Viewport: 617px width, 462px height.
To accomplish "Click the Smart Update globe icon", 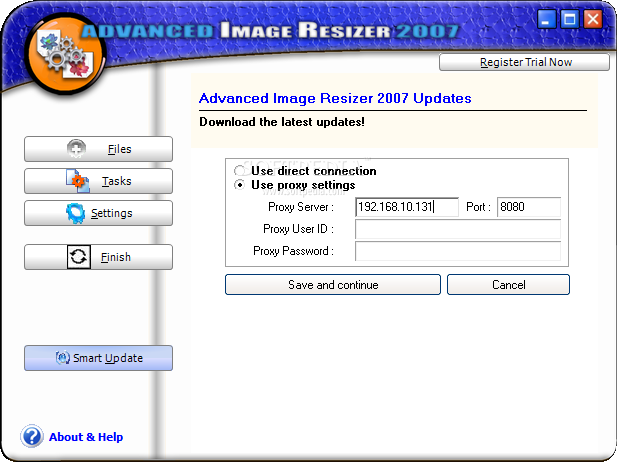I will click(63, 358).
